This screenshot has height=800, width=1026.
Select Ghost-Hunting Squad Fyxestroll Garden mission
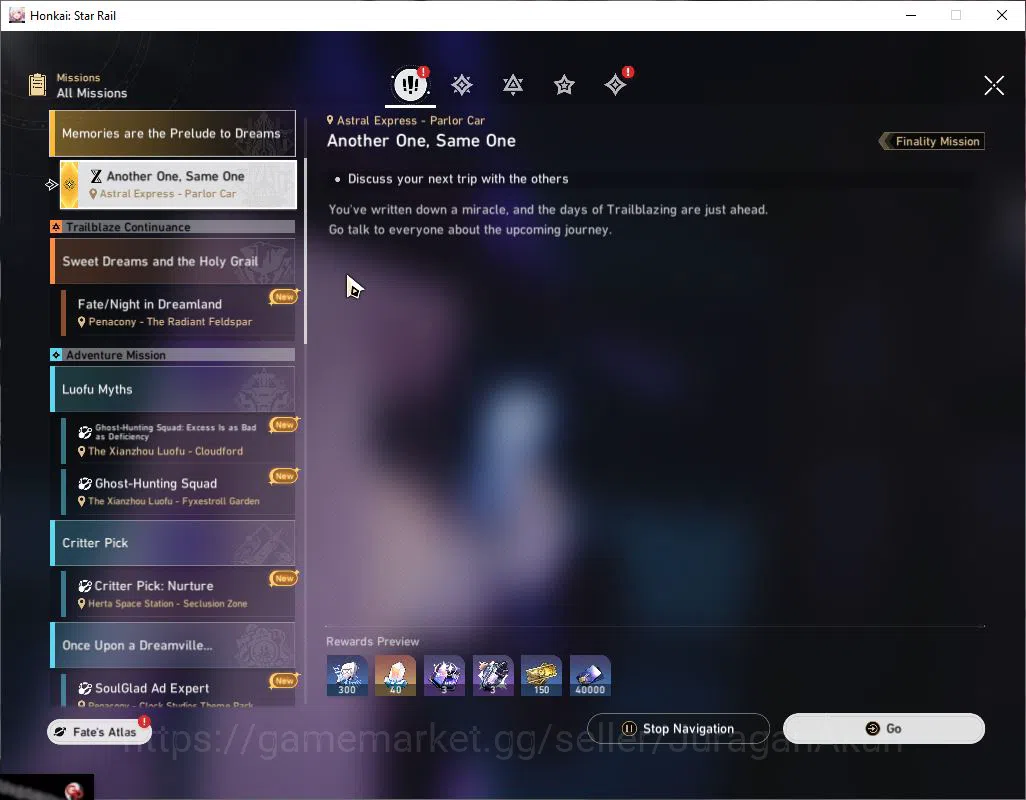coord(178,491)
